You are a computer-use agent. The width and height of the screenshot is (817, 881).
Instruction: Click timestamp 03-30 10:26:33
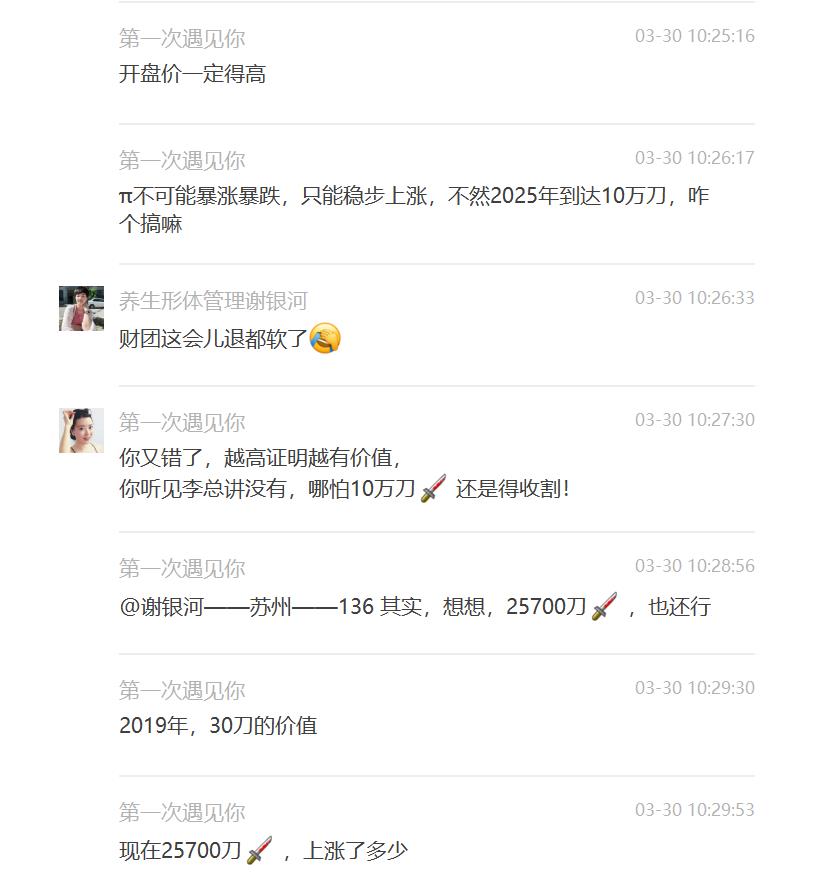(x=695, y=297)
